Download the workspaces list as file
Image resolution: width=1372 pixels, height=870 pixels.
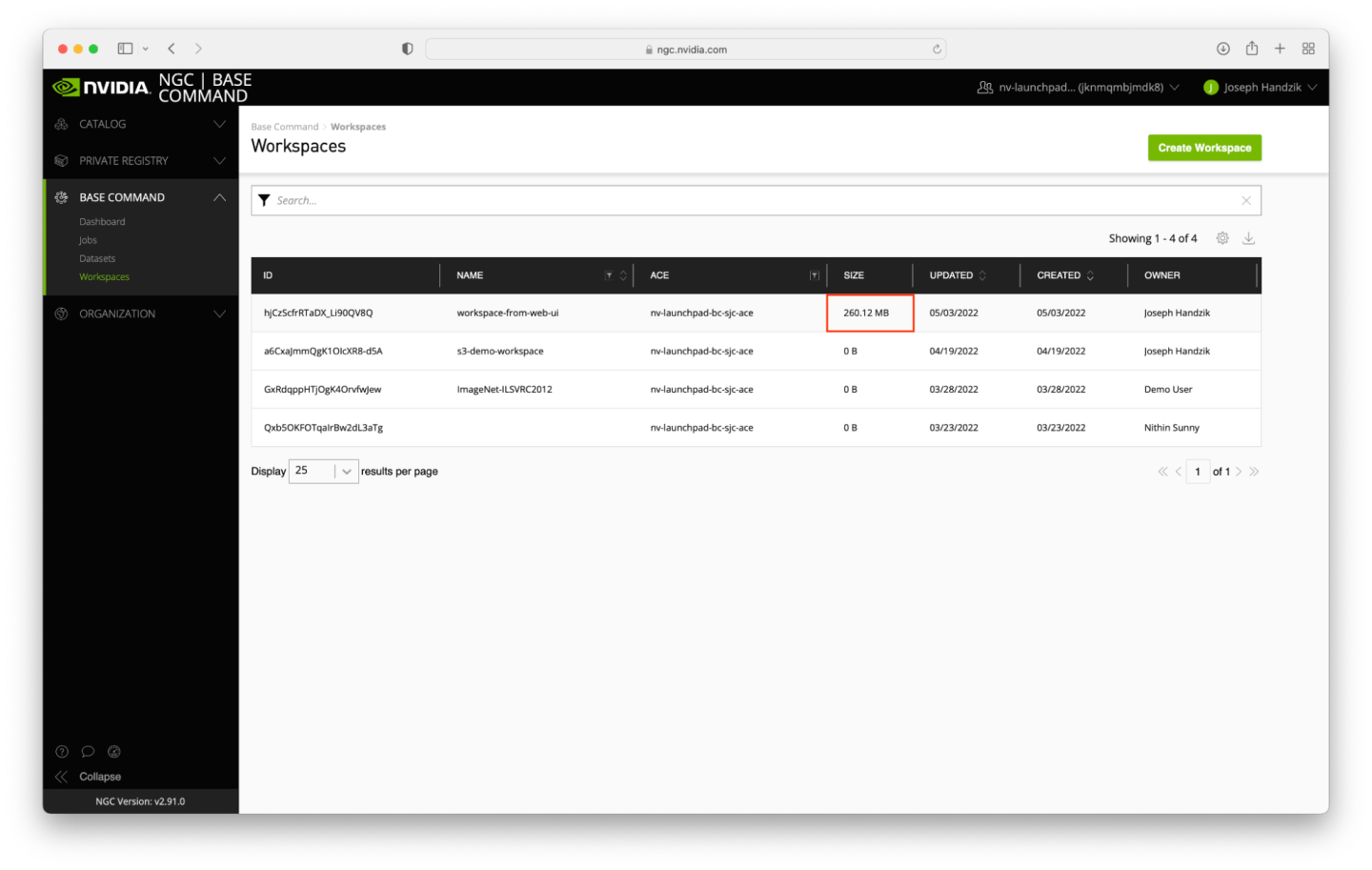[x=1248, y=238]
